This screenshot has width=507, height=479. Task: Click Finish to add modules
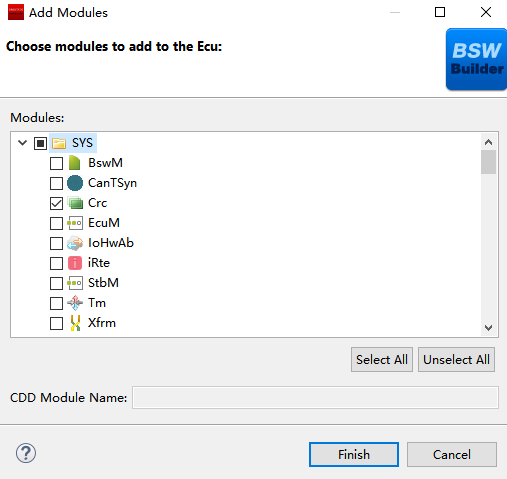[x=354, y=454]
